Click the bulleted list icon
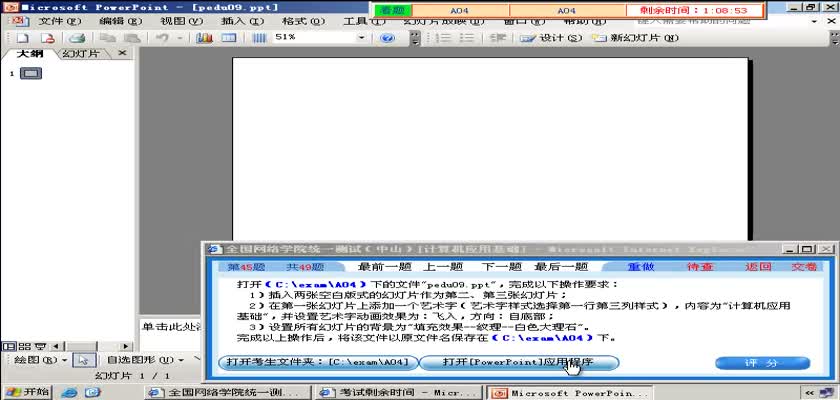This screenshot has height=400, width=840. [467, 38]
